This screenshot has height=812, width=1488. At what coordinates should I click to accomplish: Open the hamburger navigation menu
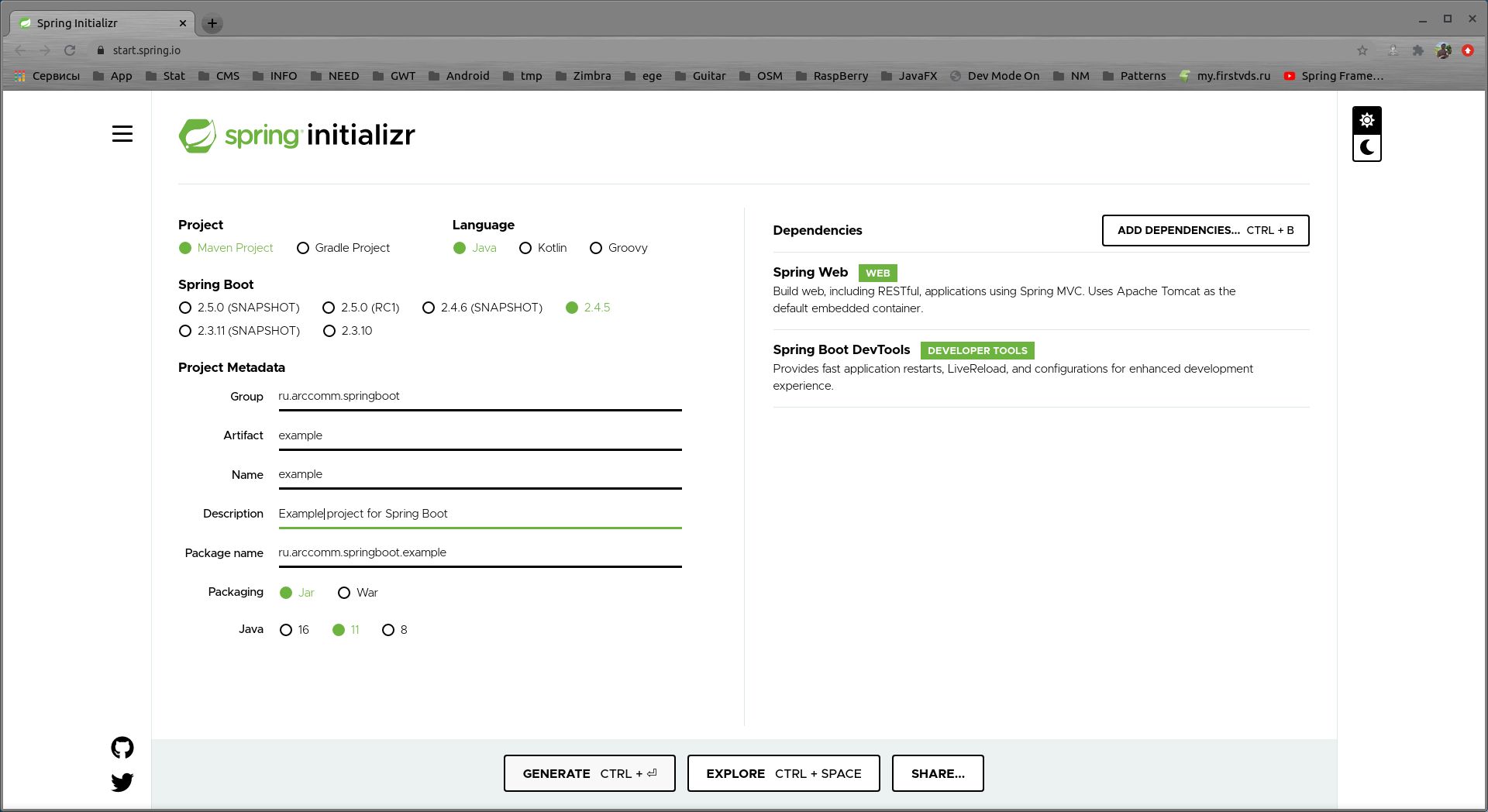point(122,134)
